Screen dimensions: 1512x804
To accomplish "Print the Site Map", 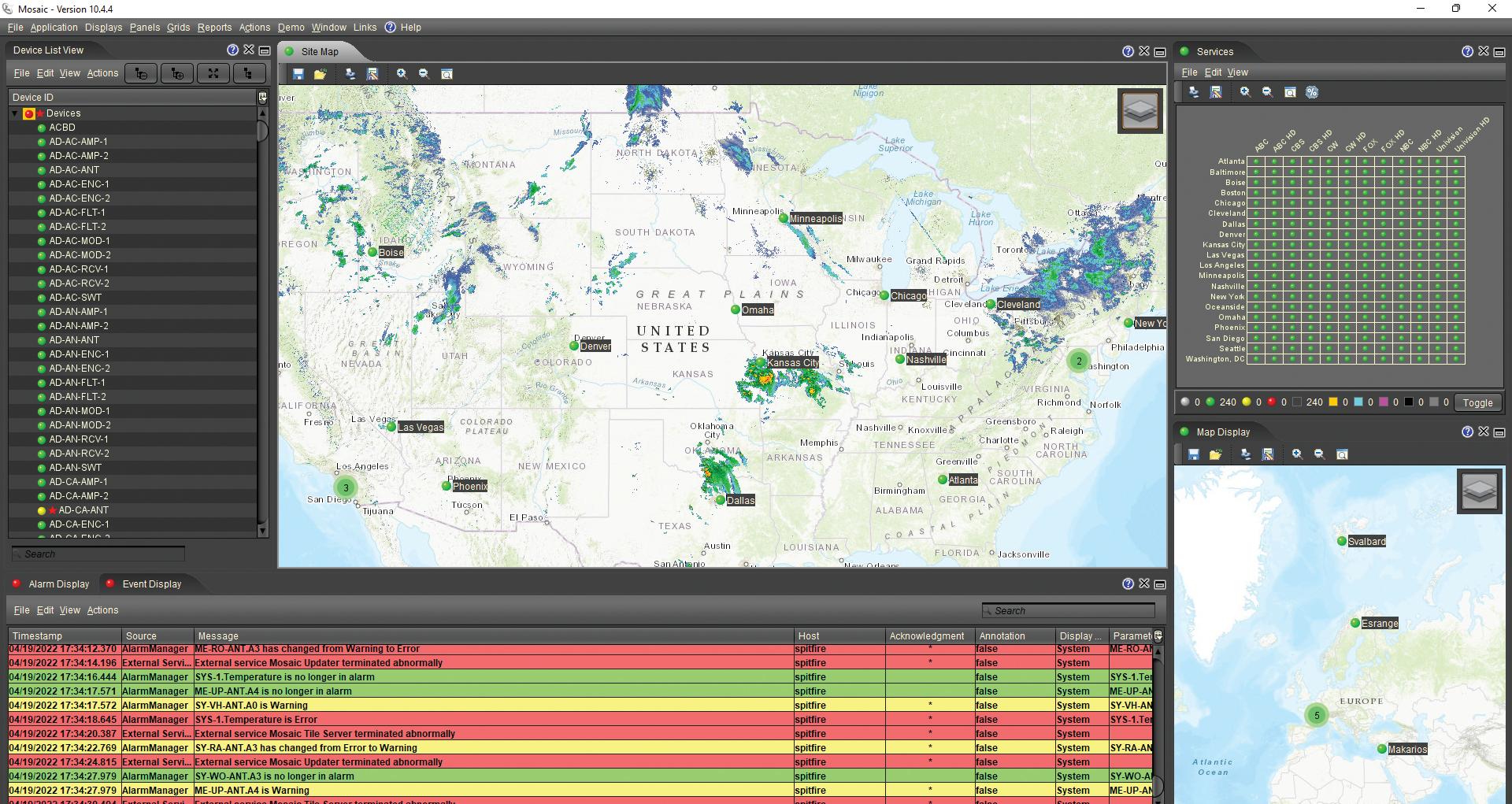I will pyautogui.click(x=350, y=74).
